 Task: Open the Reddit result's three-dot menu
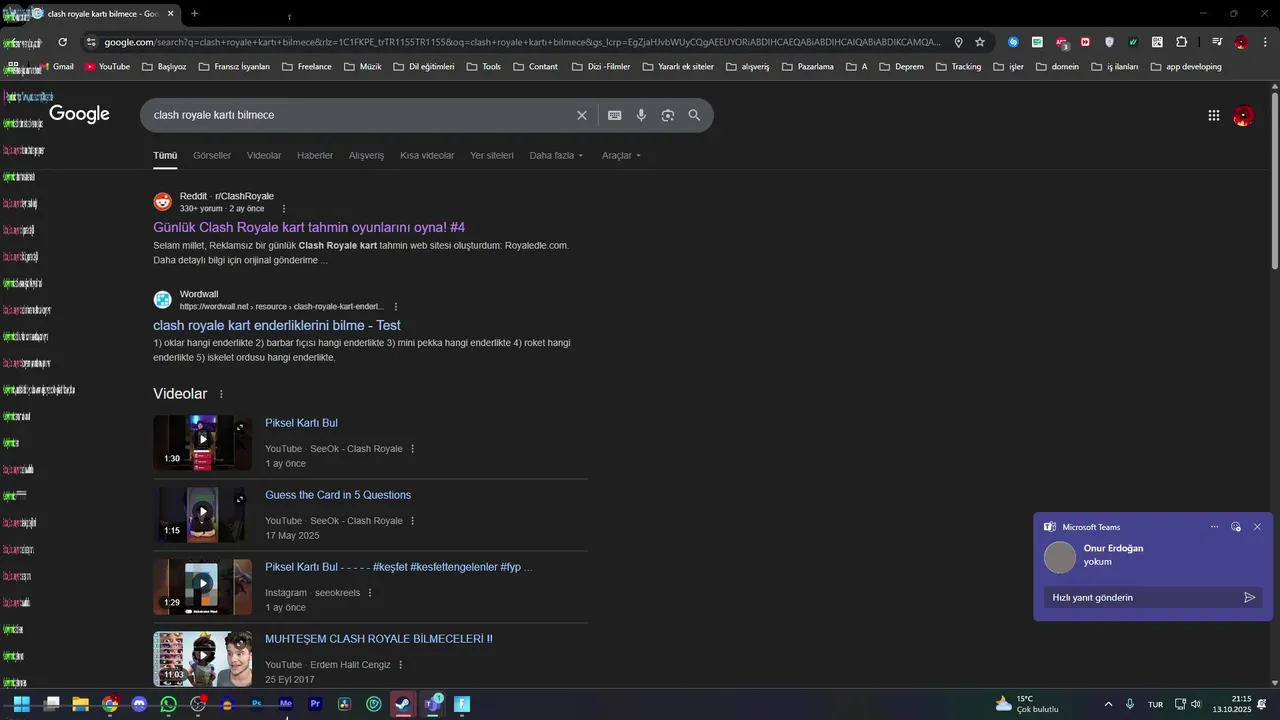pyautogui.click(x=284, y=209)
